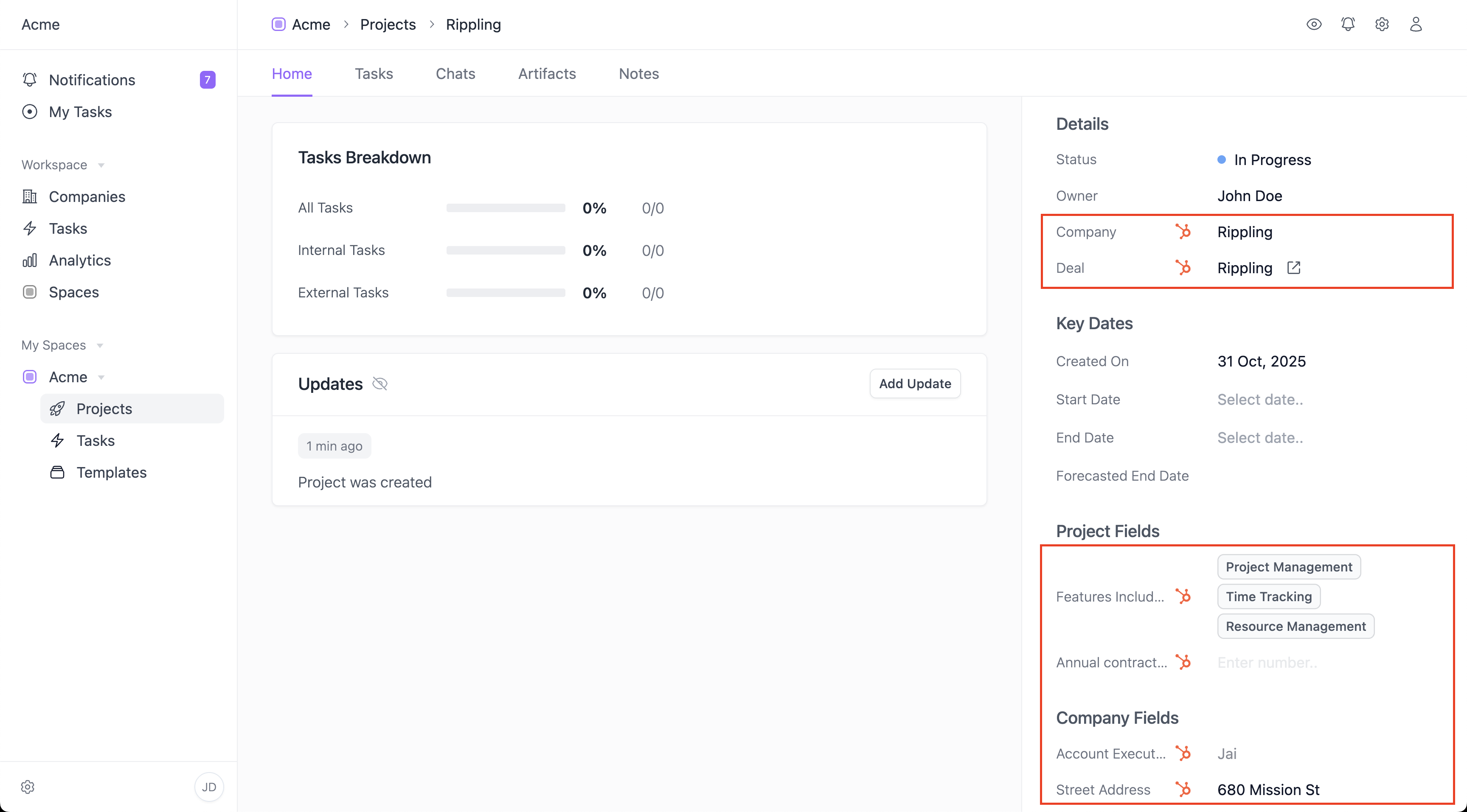Image resolution: width=1467 pixels, height=812 pixels.
Task: Open settings gear in the top header
Action: coord(1382,24)
